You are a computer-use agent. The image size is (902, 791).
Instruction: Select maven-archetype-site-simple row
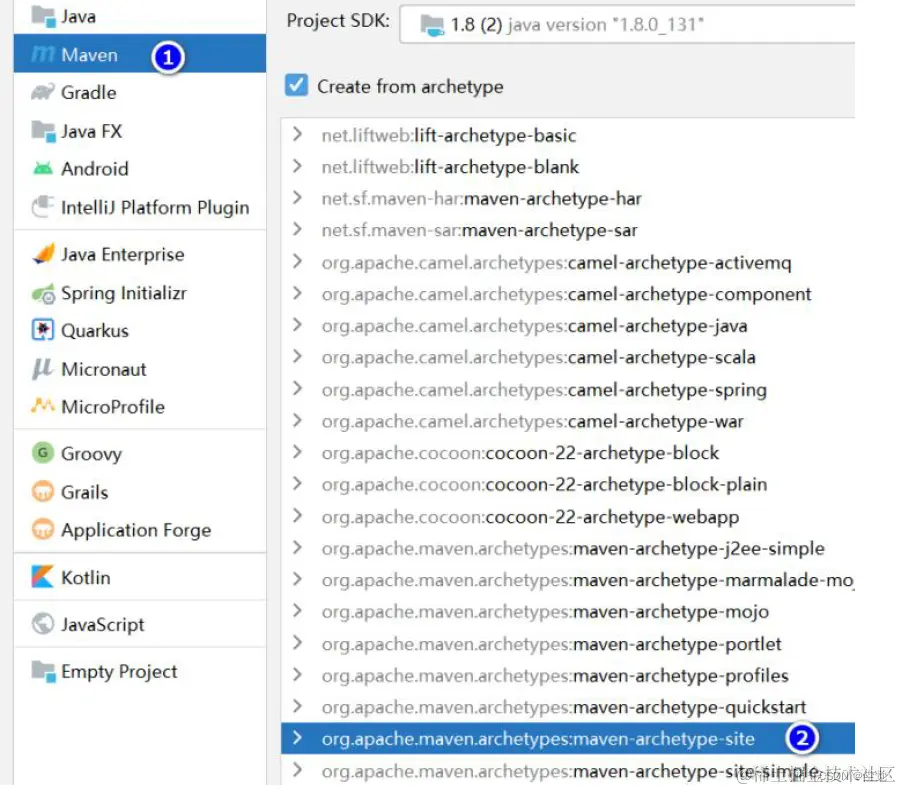tap(568, 770)
